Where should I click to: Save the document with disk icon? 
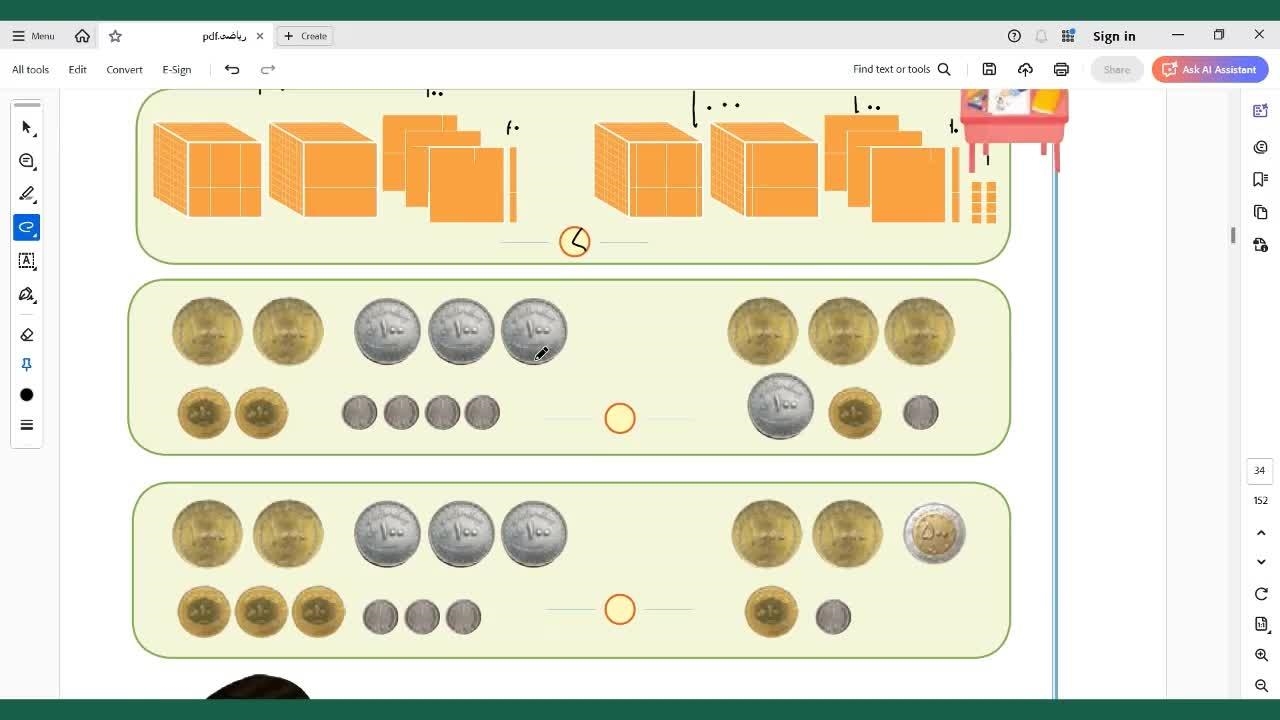click(989, 69)
